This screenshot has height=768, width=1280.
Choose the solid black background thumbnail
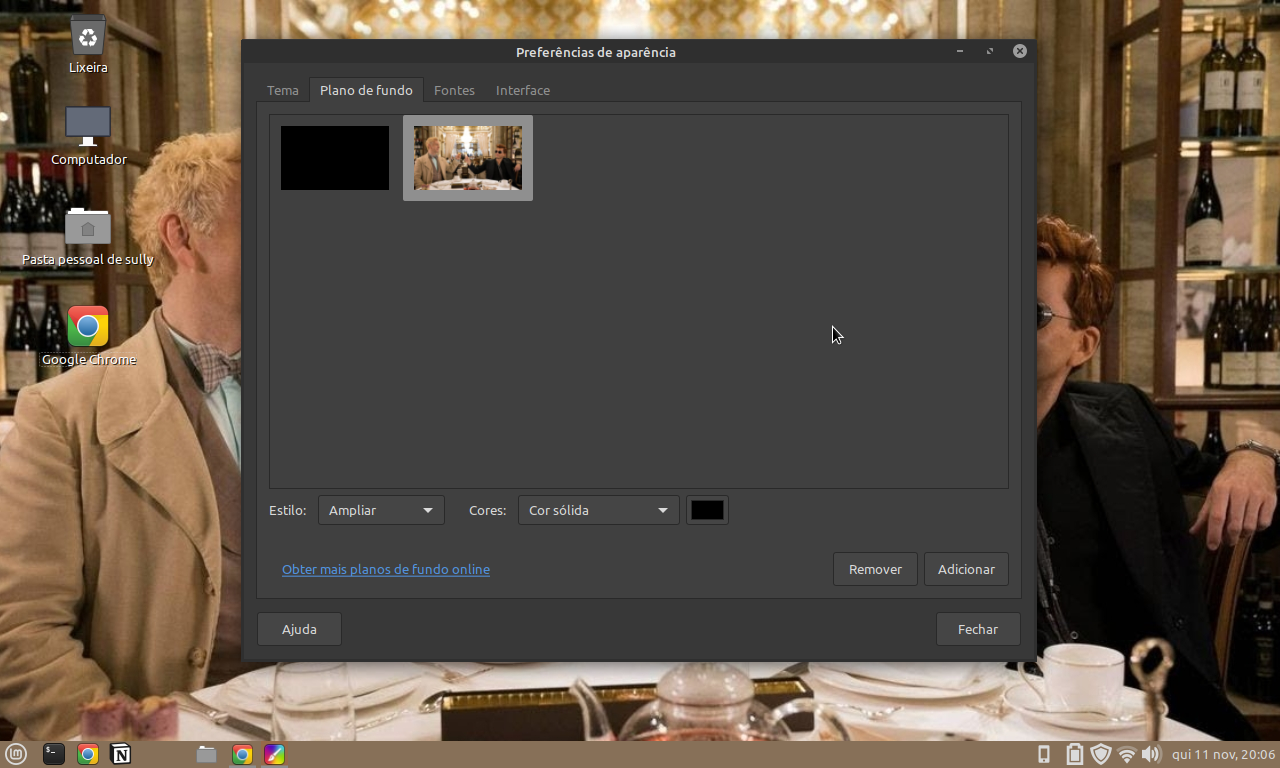point(335,158)
